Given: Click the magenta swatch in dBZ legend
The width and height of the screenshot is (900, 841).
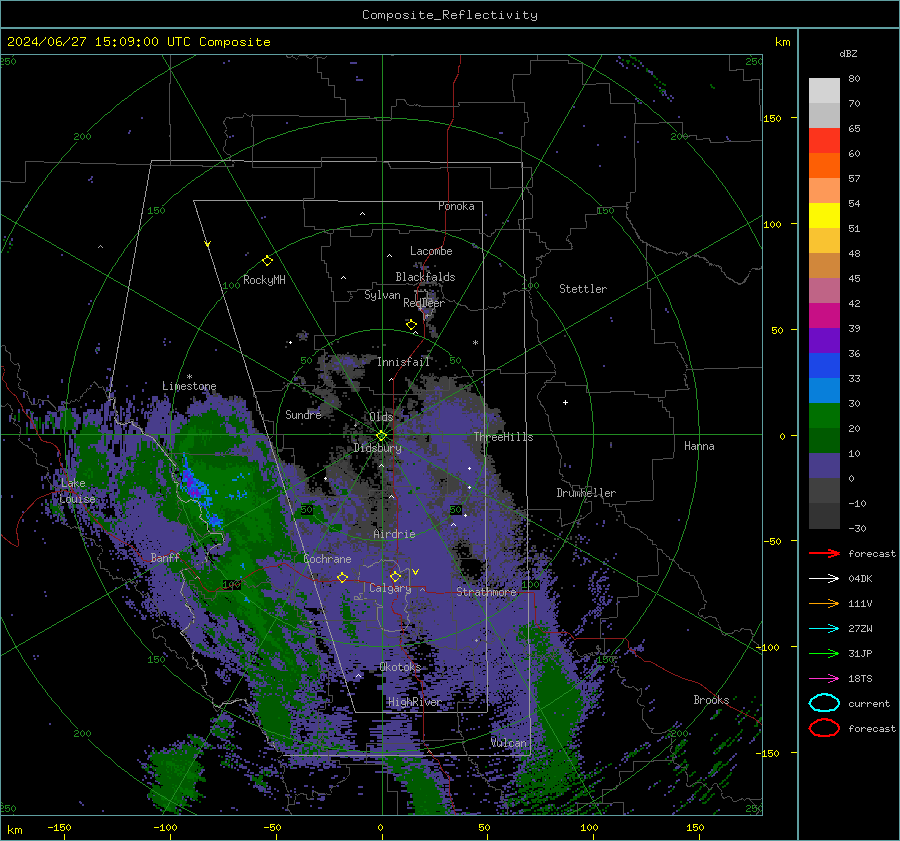Looking at the screenshot, I should point(824,315).
